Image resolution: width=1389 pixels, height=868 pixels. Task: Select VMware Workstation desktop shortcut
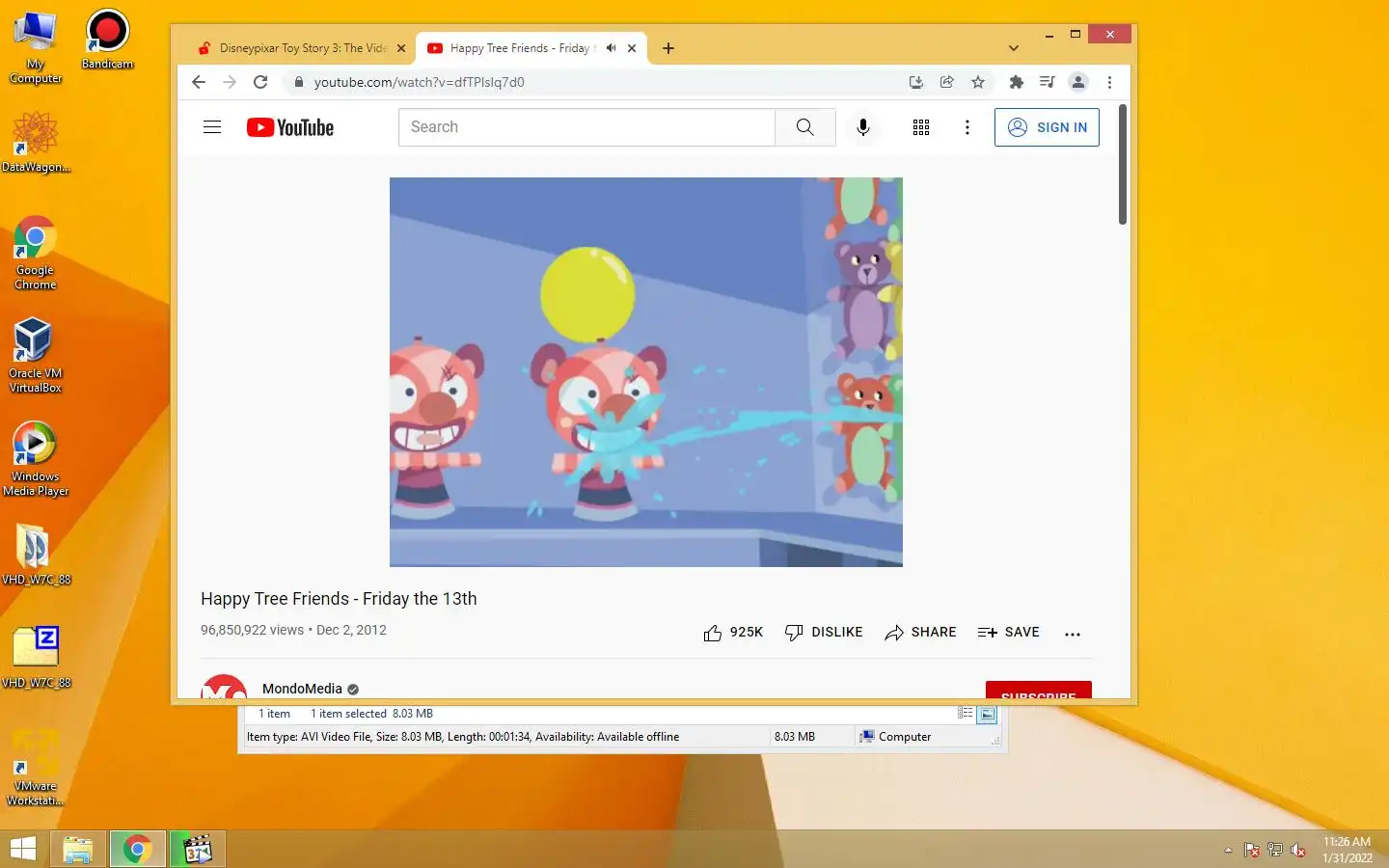click(x=36, y=768)
